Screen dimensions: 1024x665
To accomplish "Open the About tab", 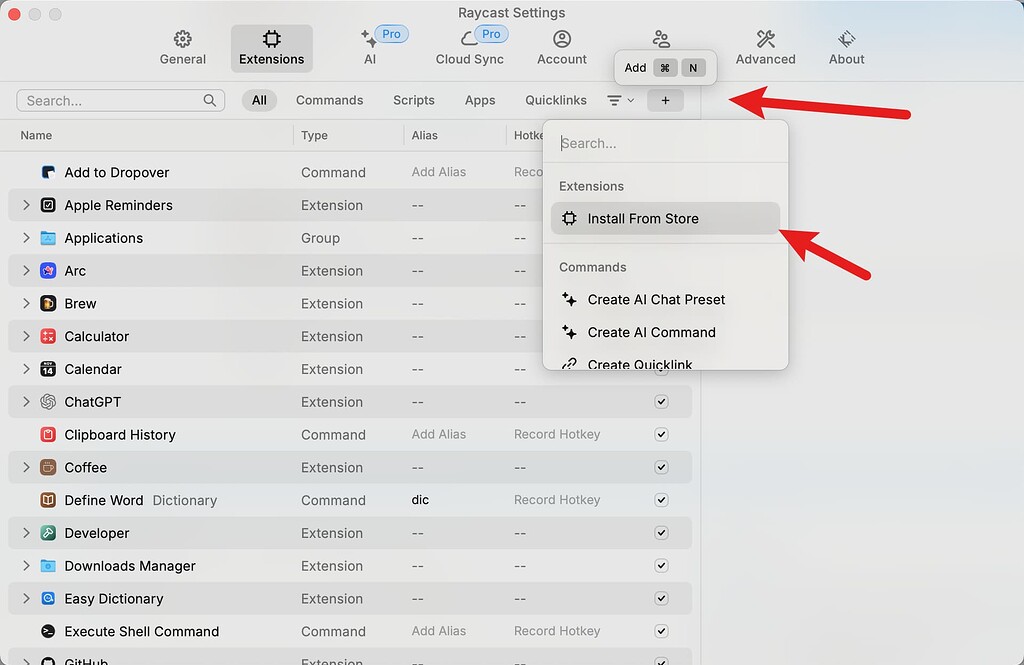I will coord(846,48).
